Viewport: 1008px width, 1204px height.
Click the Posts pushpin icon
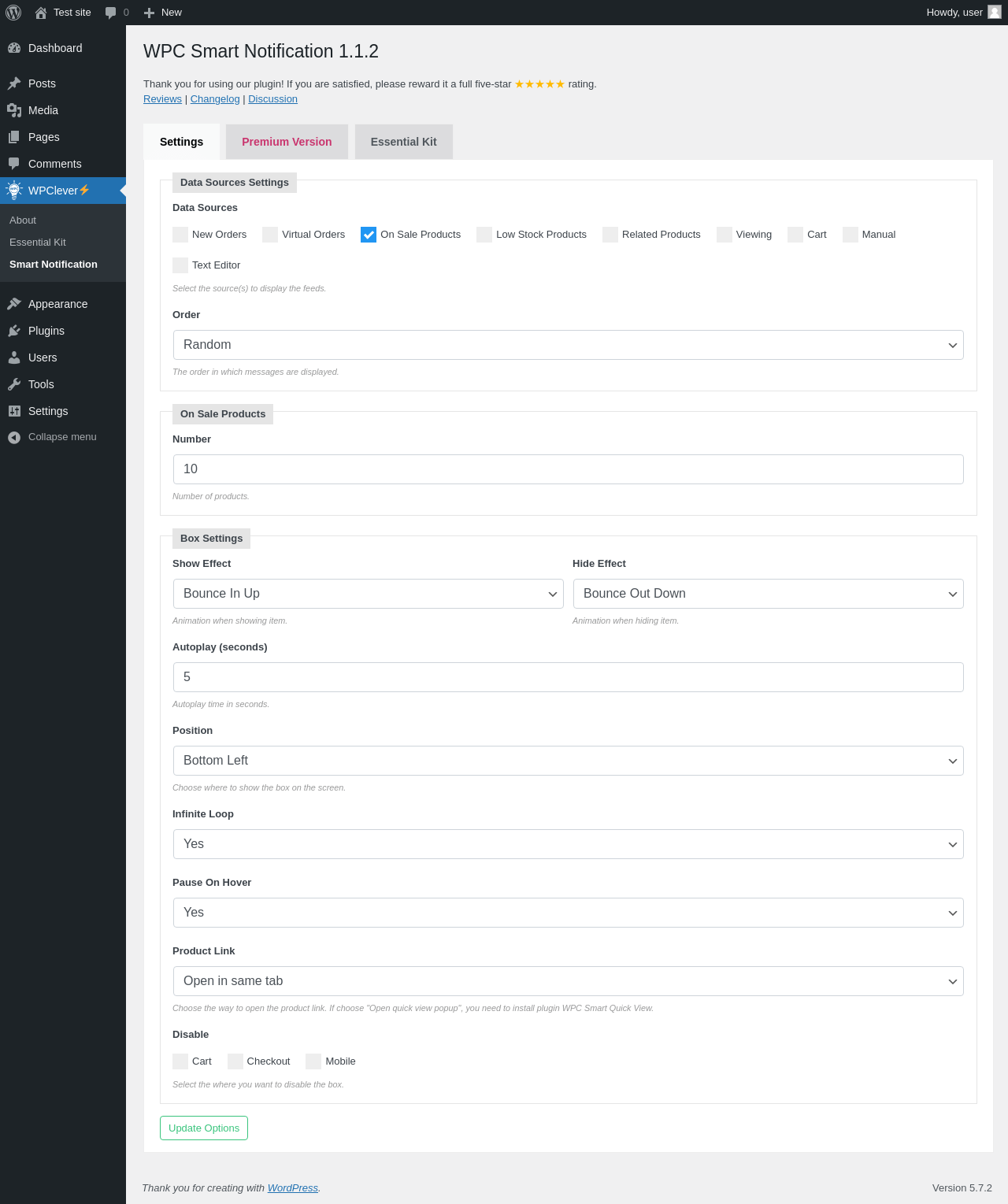(x=14, y=83)
